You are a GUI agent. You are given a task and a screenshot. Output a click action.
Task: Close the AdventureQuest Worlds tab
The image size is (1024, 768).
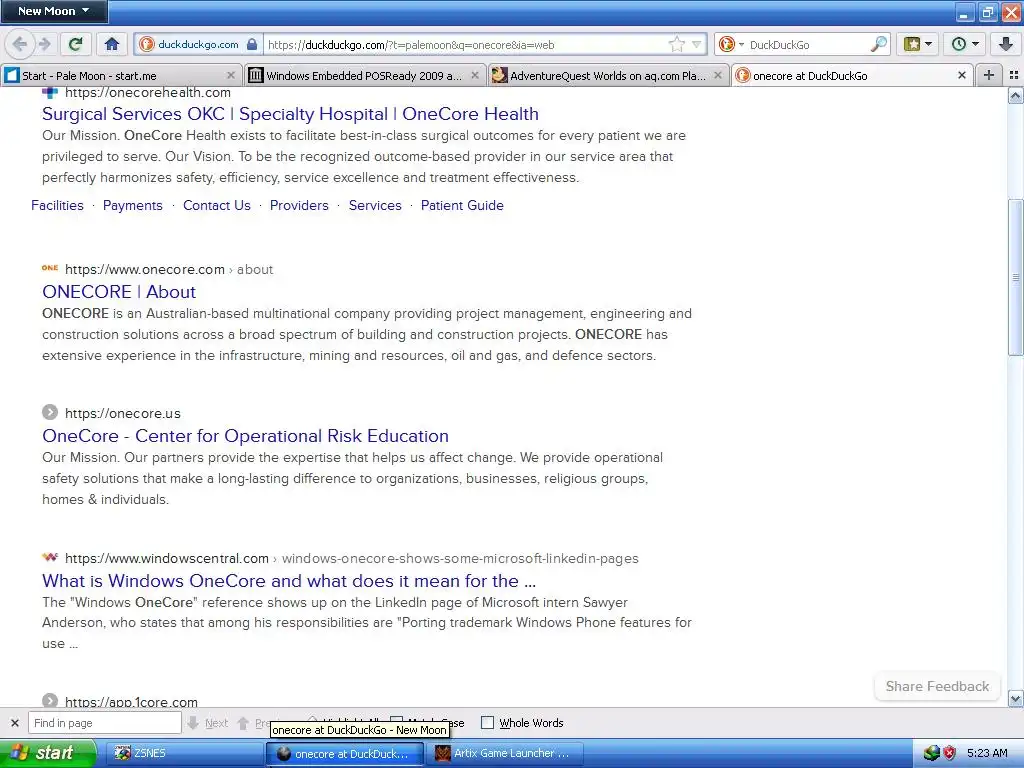point(718,75)
